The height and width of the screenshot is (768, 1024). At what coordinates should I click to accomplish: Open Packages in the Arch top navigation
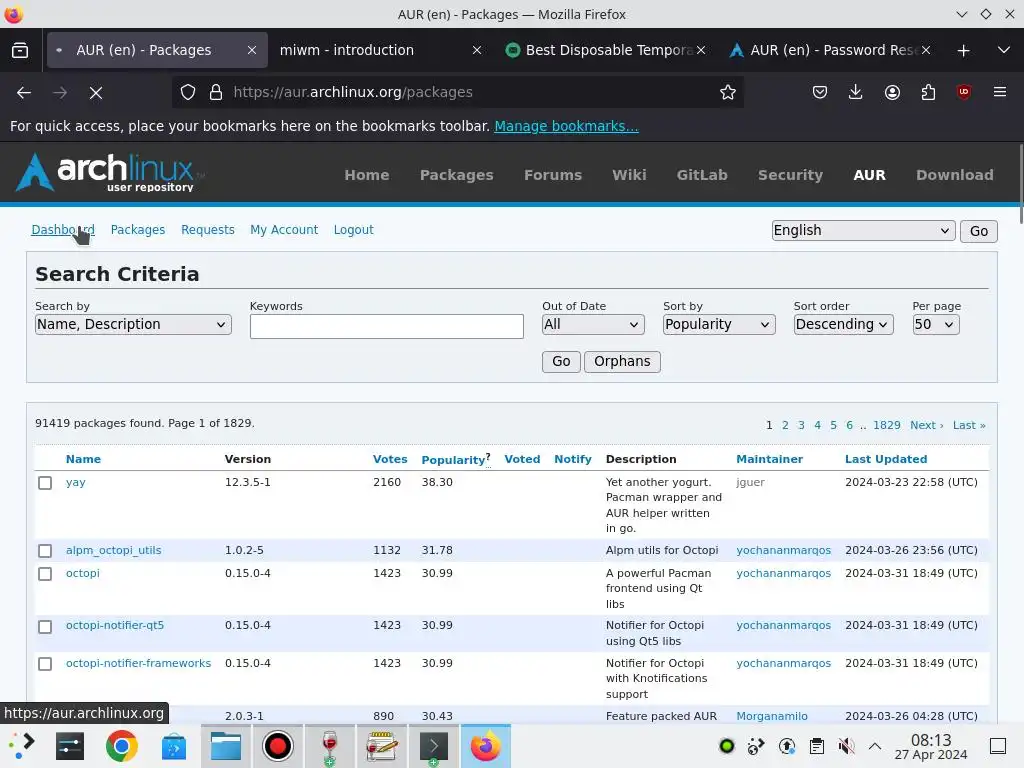pos(456,175)
